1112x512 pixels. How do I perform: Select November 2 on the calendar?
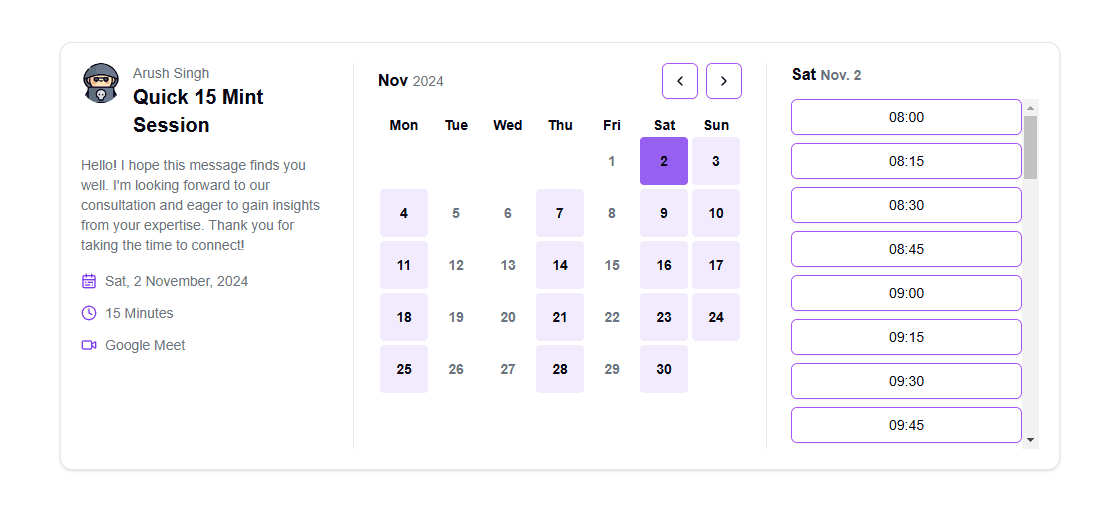[x=664, y=161]
